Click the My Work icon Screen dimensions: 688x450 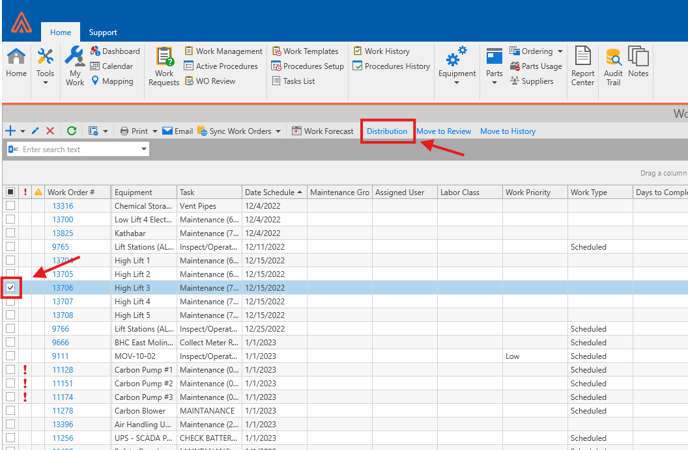[75, 66]
